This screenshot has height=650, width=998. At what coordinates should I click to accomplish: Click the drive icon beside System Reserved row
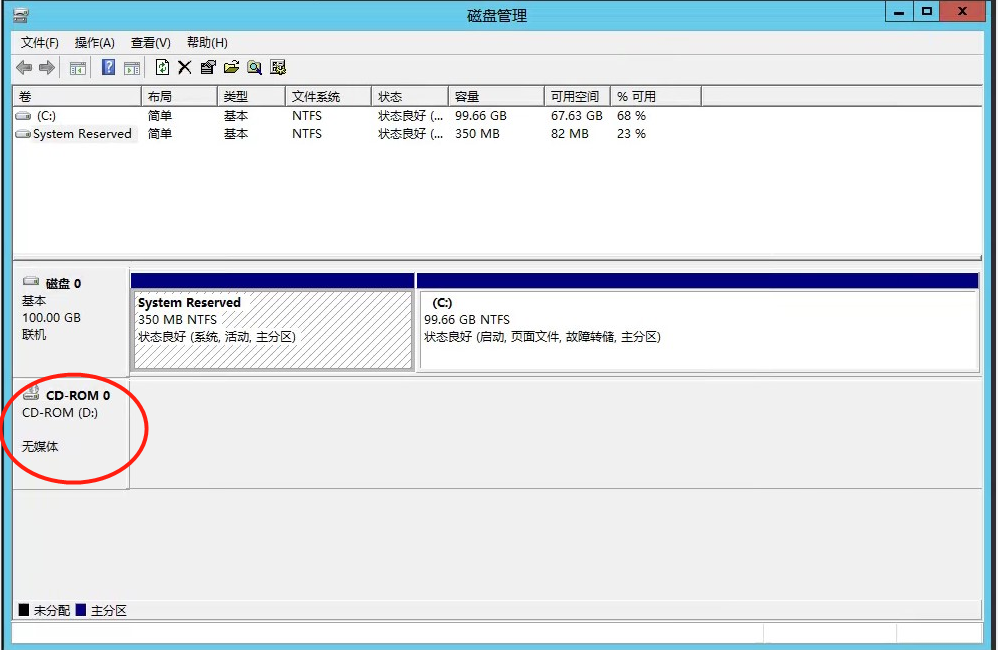click(24, 134)
